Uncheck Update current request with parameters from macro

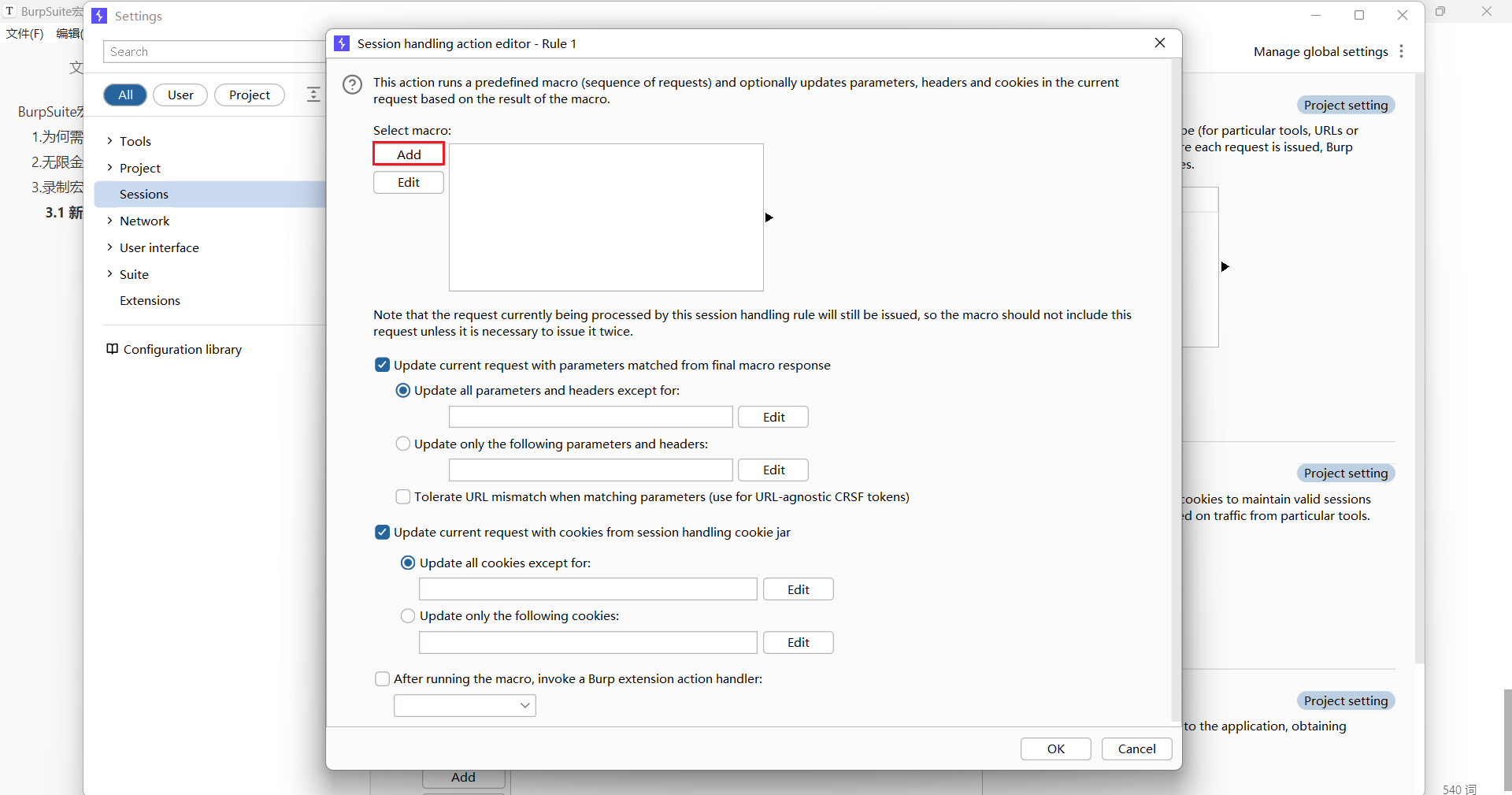382,365
